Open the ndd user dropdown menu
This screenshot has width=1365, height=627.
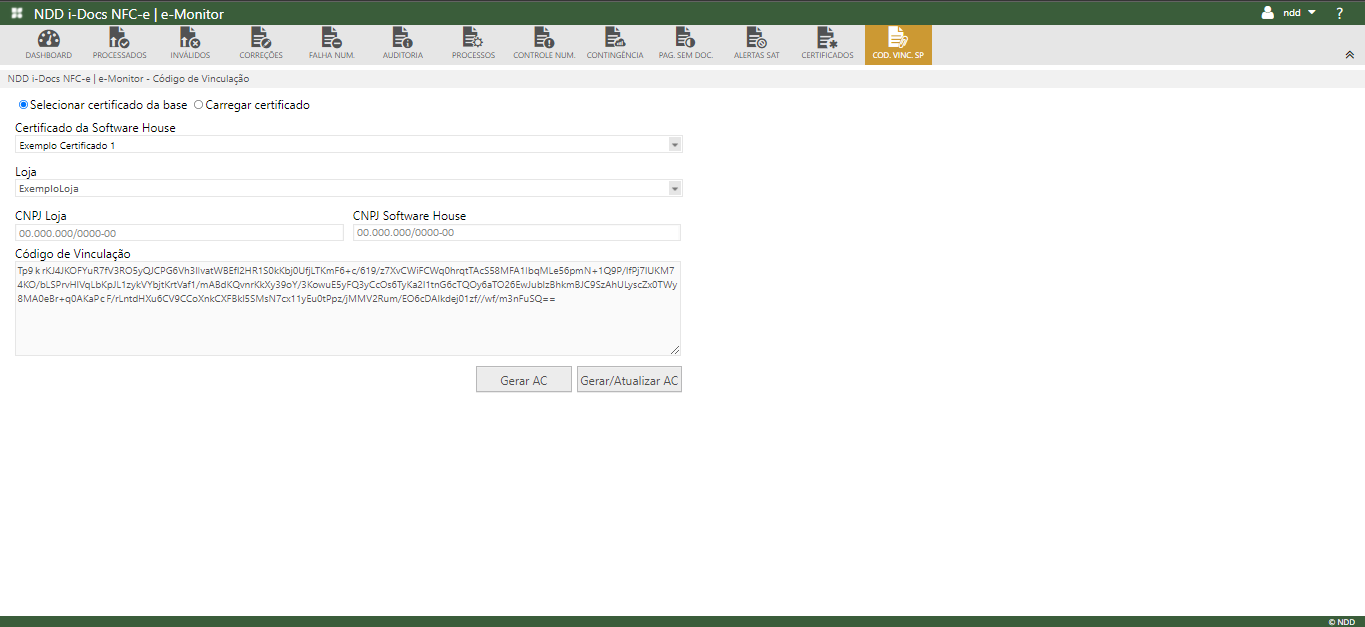[1299, 13]
